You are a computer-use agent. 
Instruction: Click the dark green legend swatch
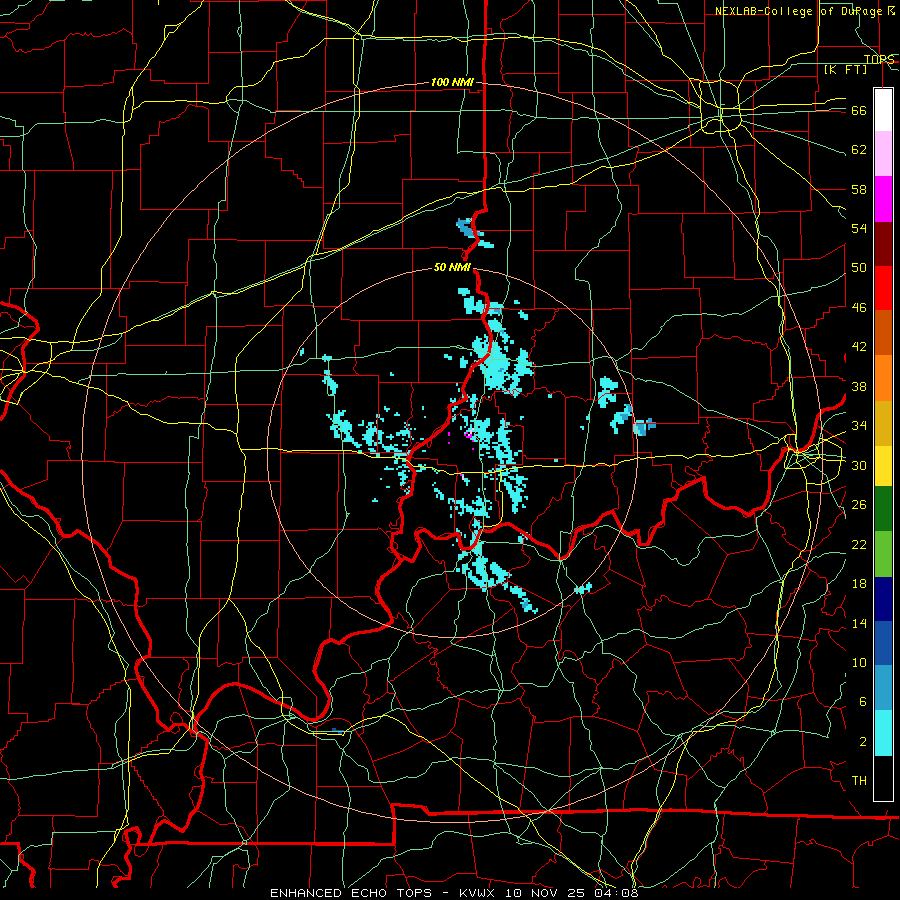(x=883, y=509)
